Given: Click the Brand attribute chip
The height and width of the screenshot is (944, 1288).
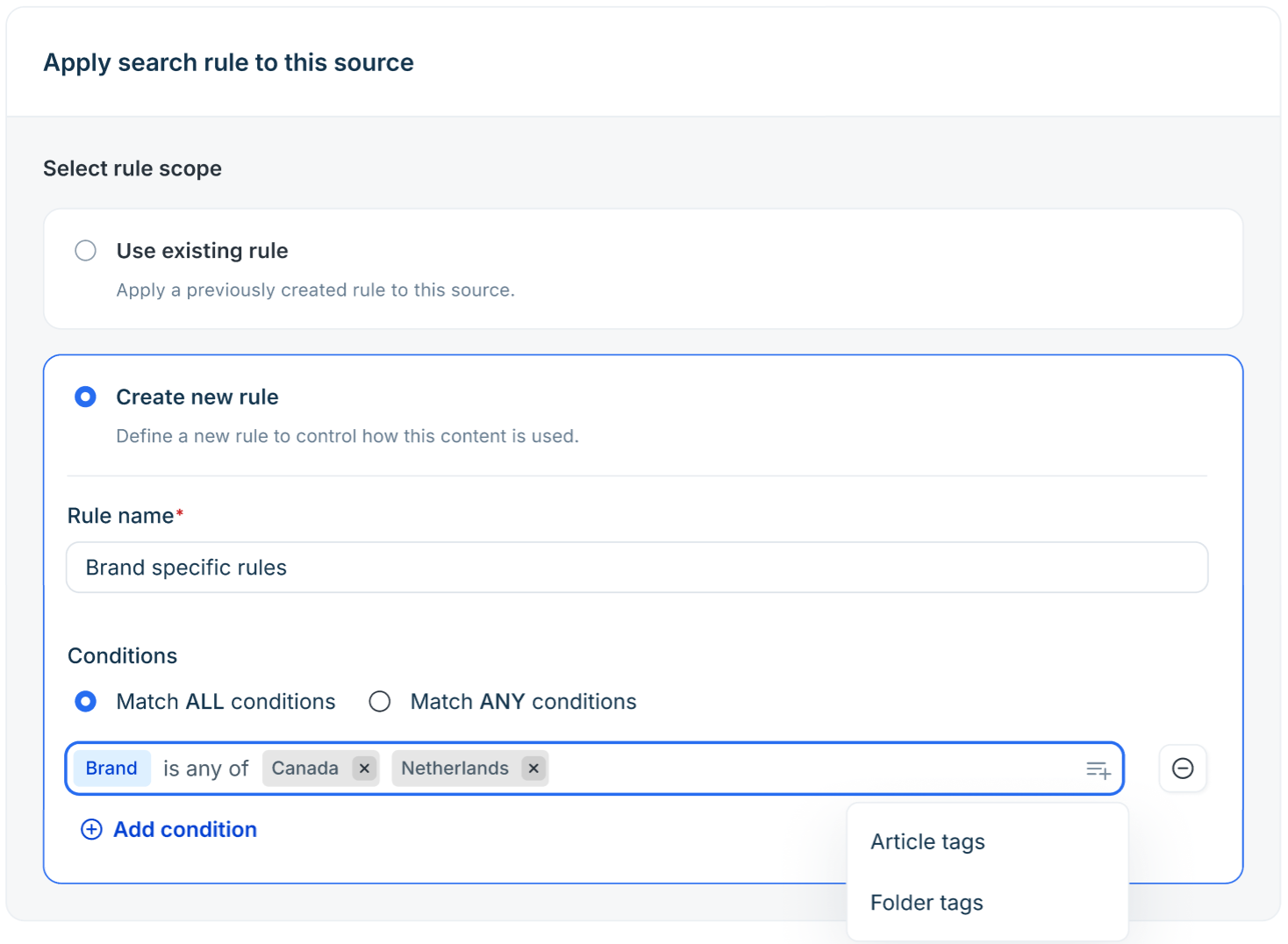Looking at the screenshot, I should click(111, 769).
